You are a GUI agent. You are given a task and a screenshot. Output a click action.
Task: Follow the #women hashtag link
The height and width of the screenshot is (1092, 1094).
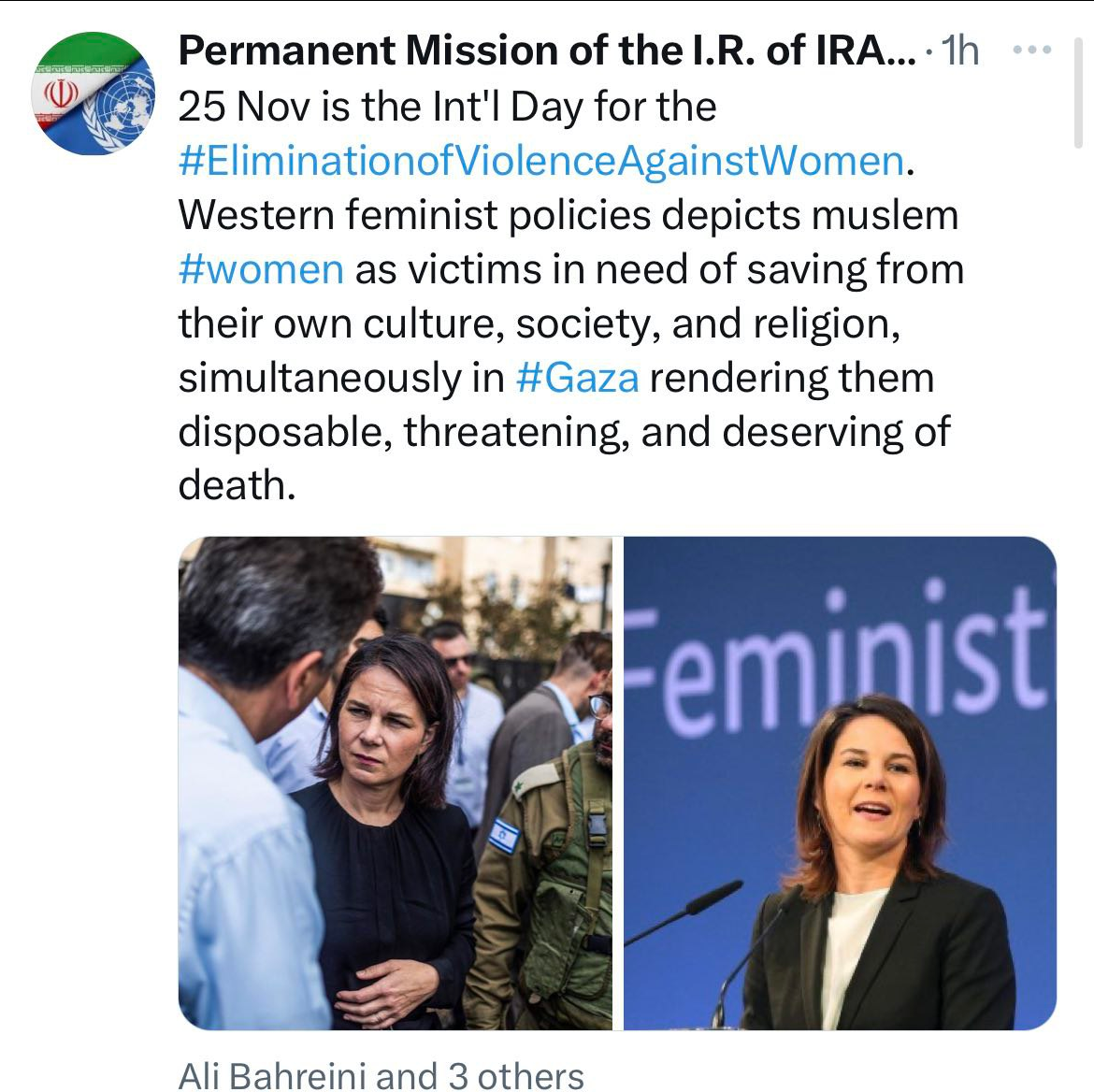point(261,269)
